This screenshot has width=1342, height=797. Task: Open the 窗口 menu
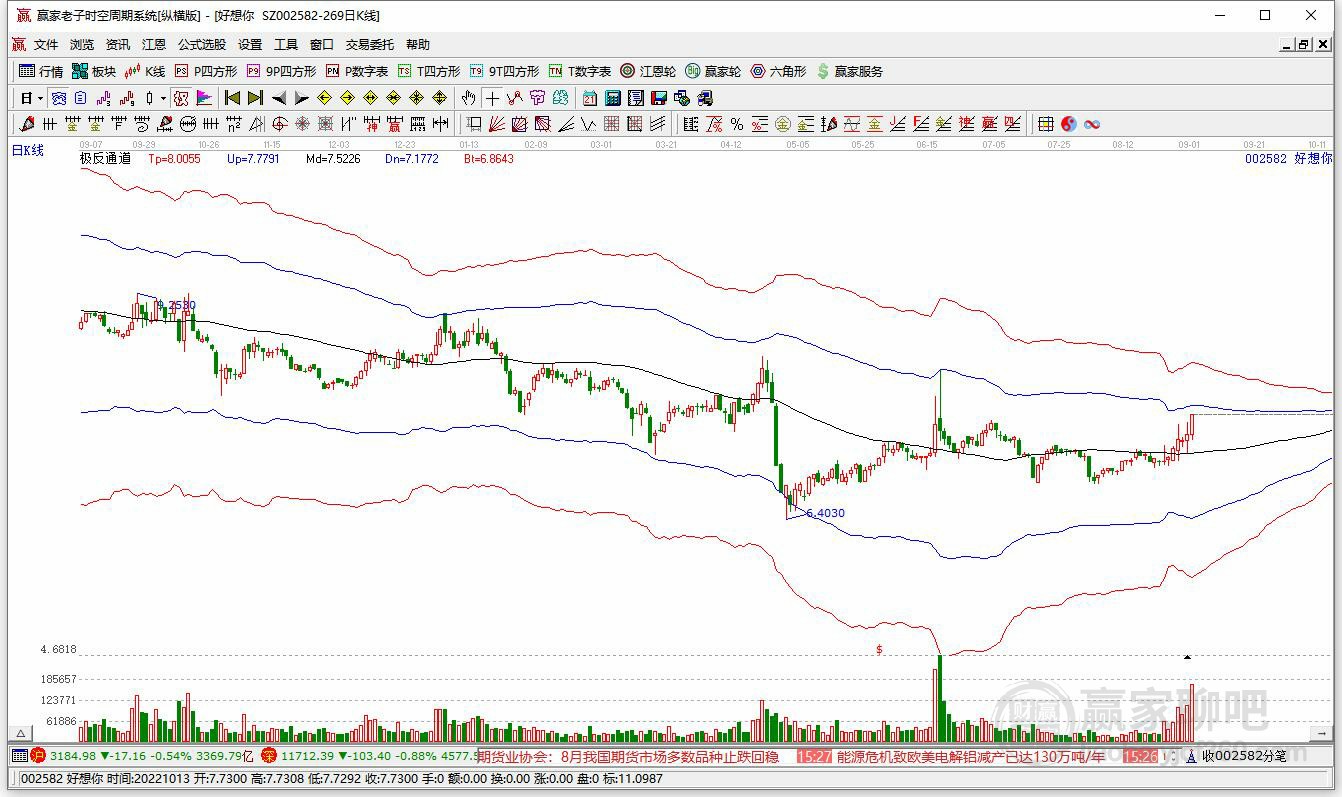click(322, 45)
